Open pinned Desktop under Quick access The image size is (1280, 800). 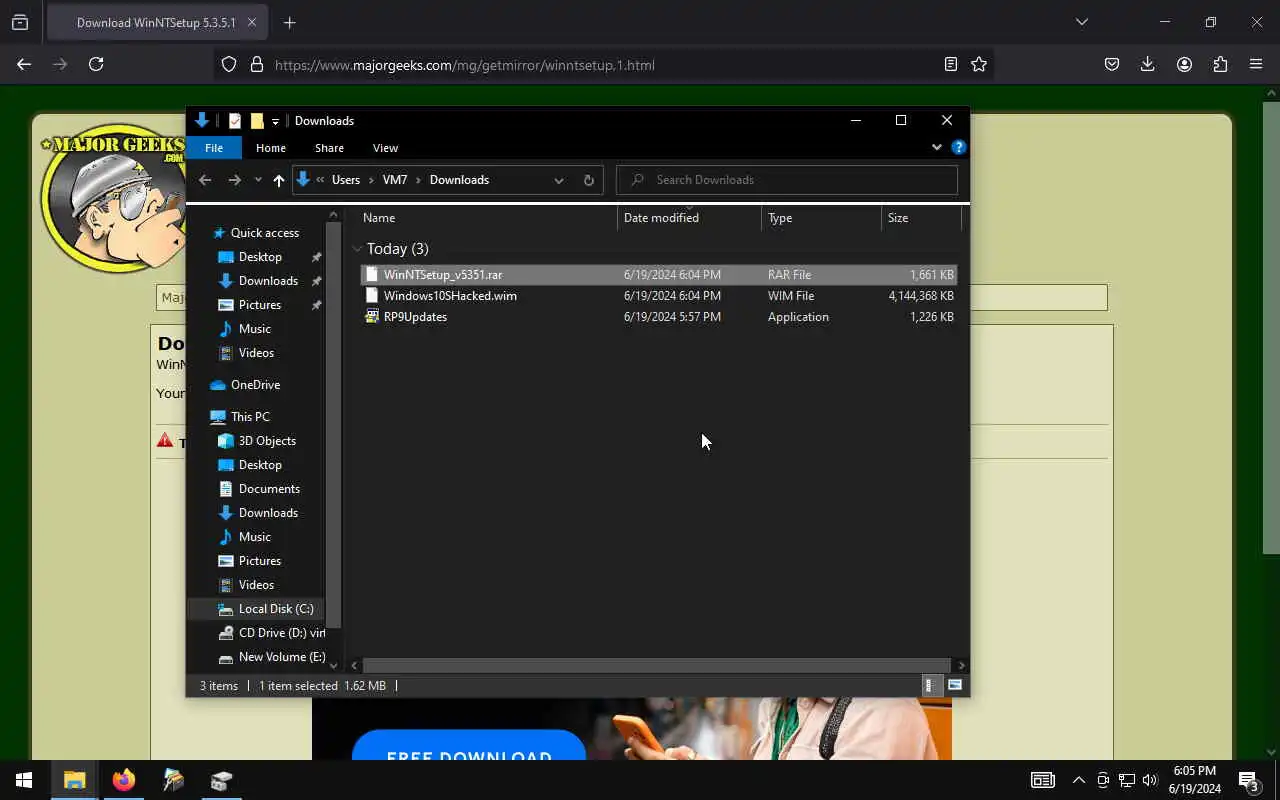pos(260,256)
